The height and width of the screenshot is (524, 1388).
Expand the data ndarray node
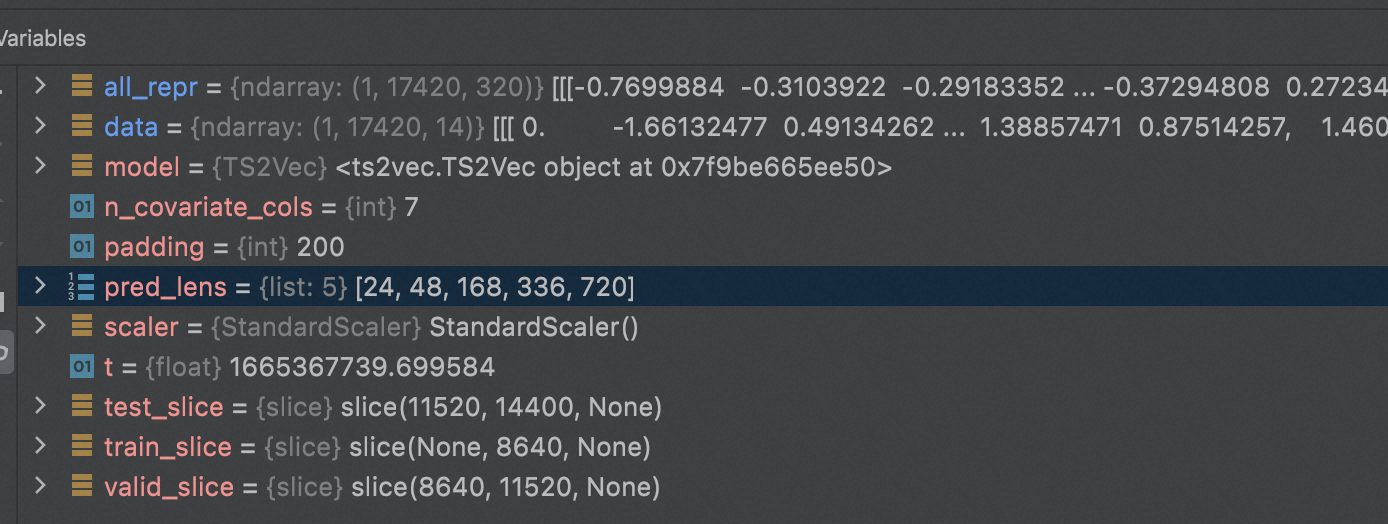click(x=40, y=127)
